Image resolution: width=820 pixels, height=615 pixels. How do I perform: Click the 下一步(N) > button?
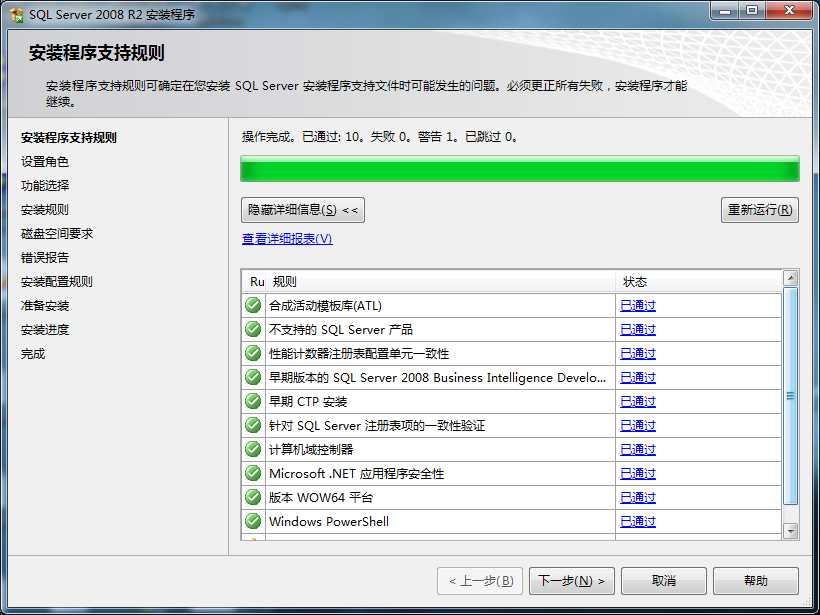pos(572,581)
